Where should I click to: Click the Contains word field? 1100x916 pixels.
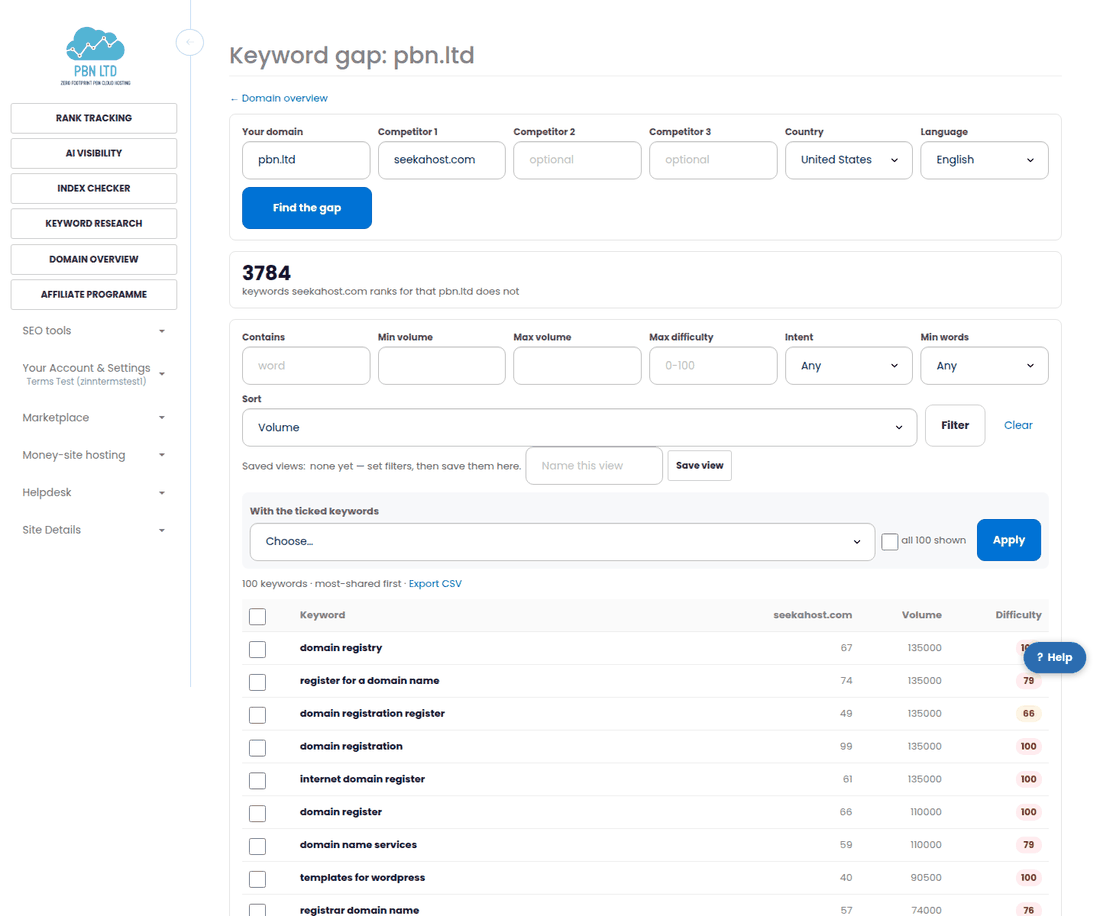[x=306, y=365]
